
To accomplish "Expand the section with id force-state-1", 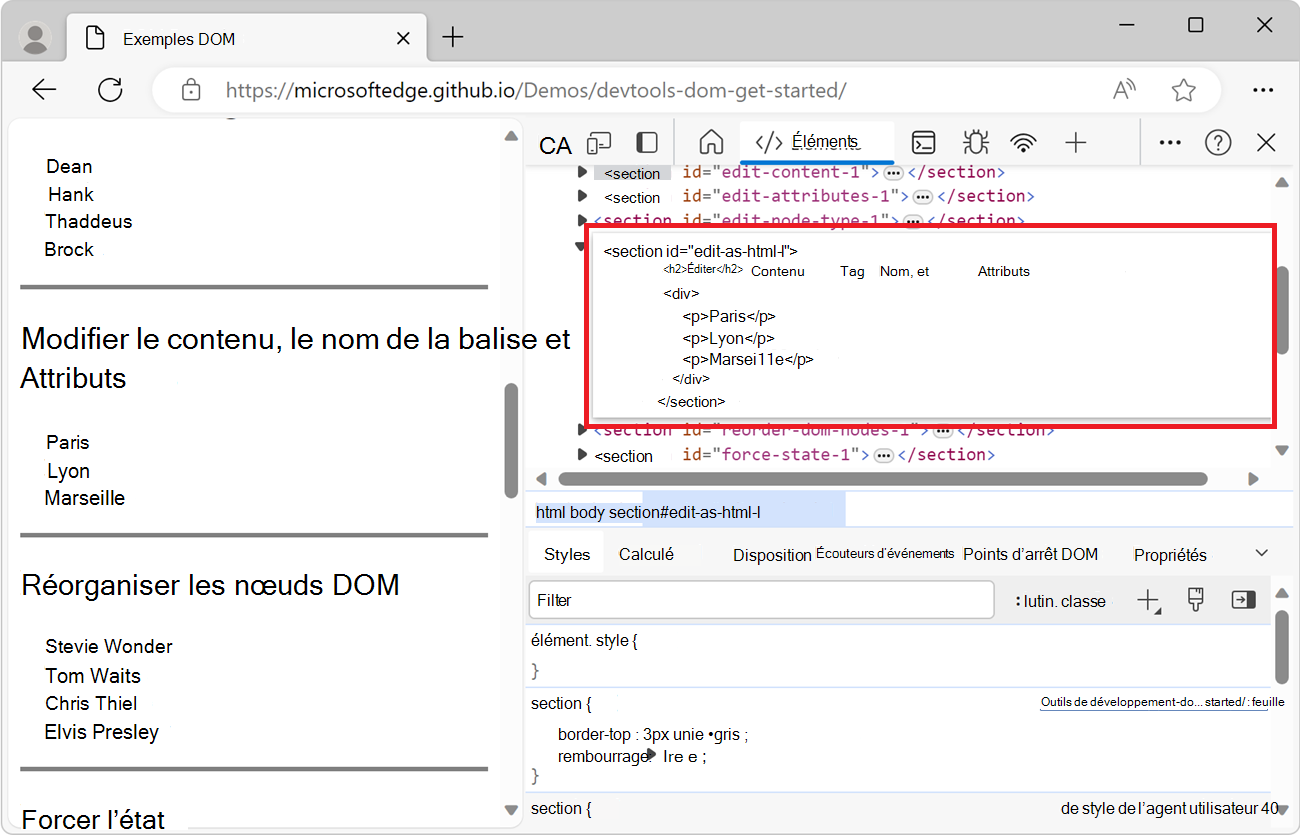I will [x=583, y=455].
